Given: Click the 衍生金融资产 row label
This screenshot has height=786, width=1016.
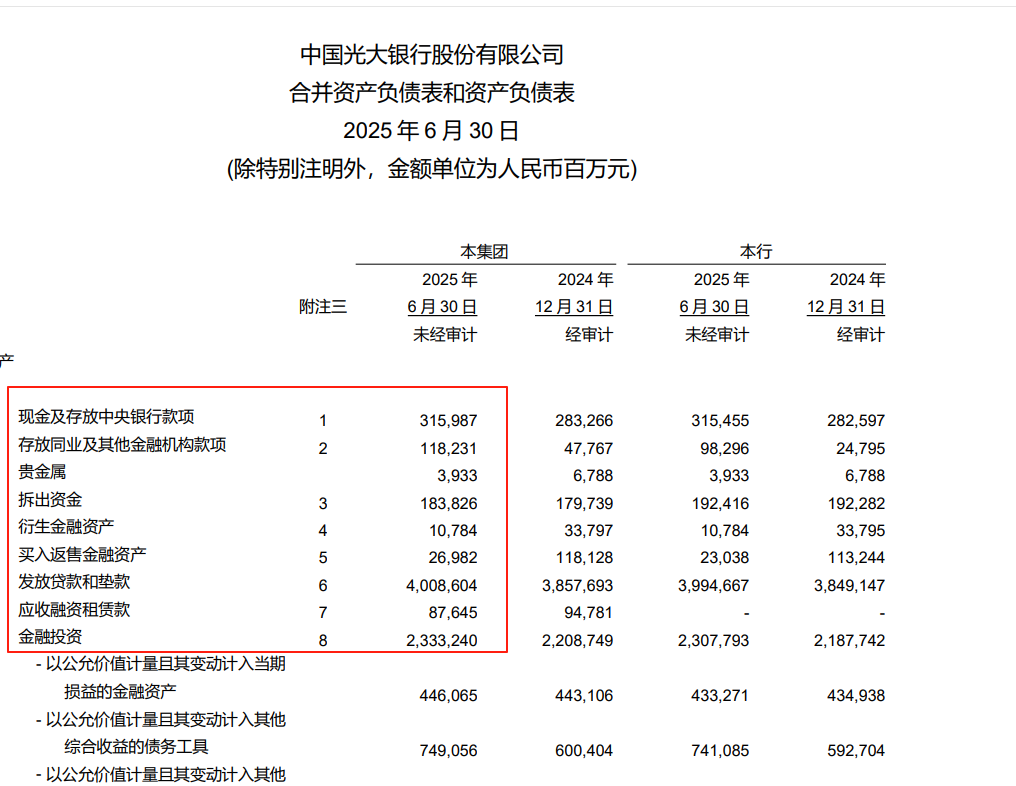Looking at the screenshot, I should click(x=66, y=527).
